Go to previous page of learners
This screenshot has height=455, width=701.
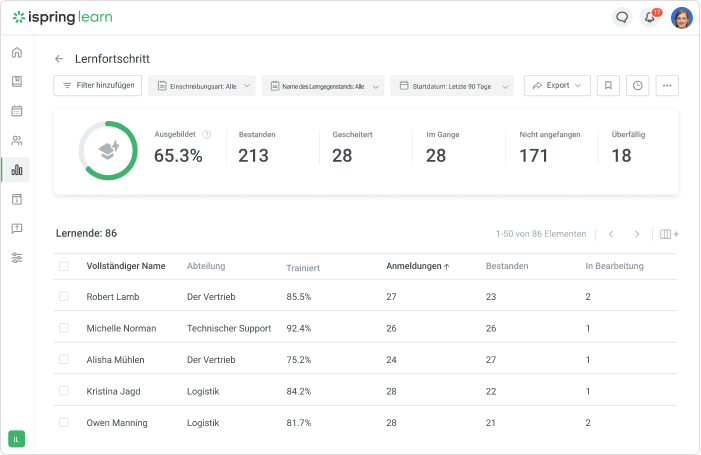(x=611, y=234)
